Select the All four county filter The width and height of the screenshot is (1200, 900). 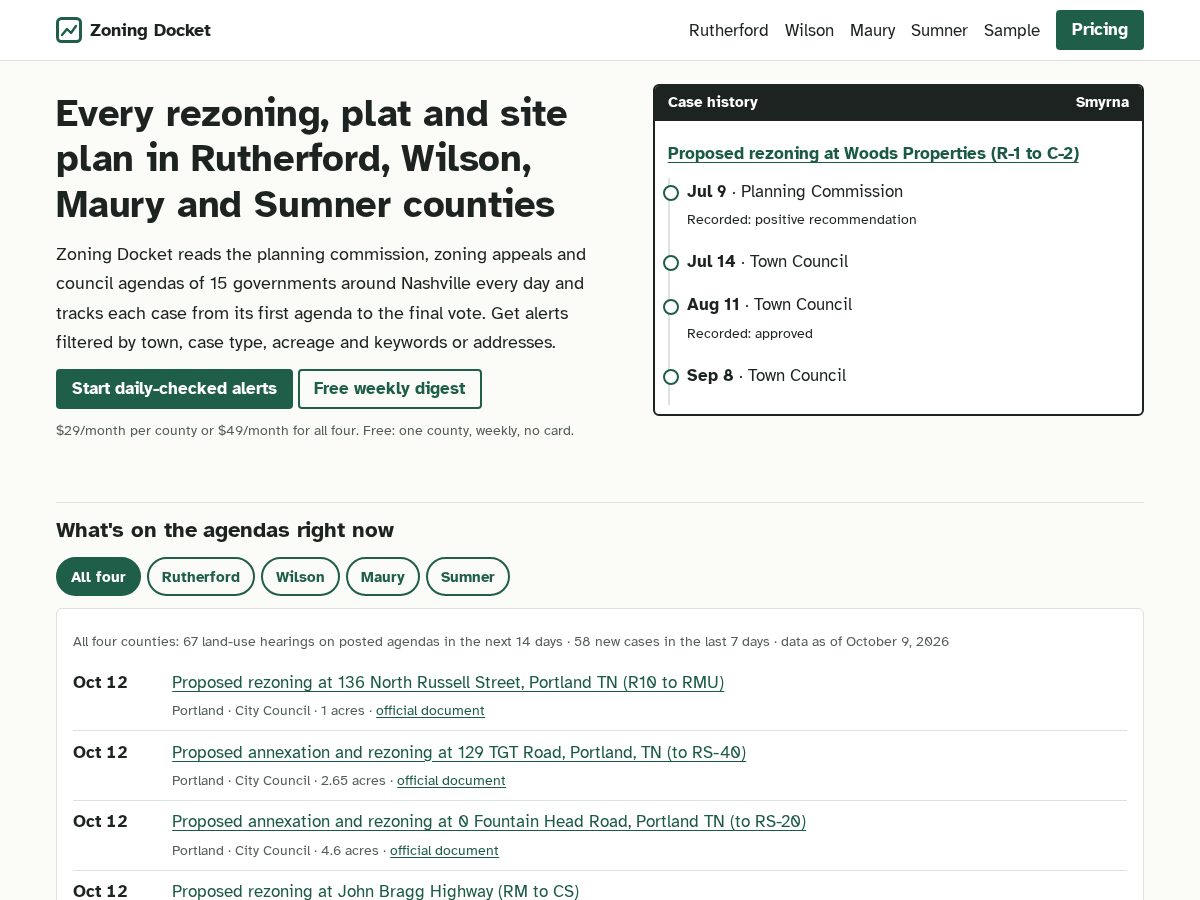[98, 577]
